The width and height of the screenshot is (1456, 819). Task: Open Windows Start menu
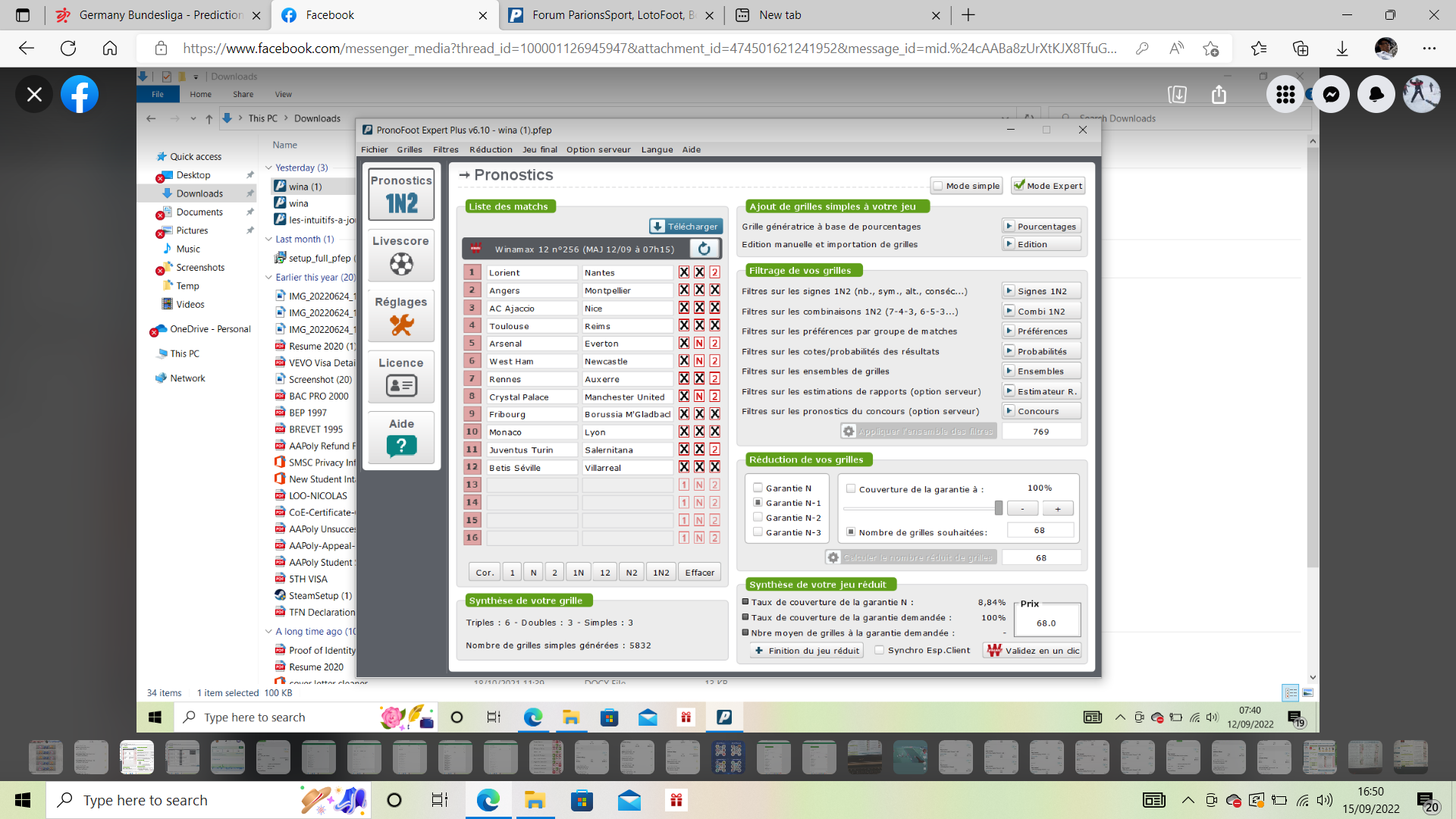coord(23,800)
